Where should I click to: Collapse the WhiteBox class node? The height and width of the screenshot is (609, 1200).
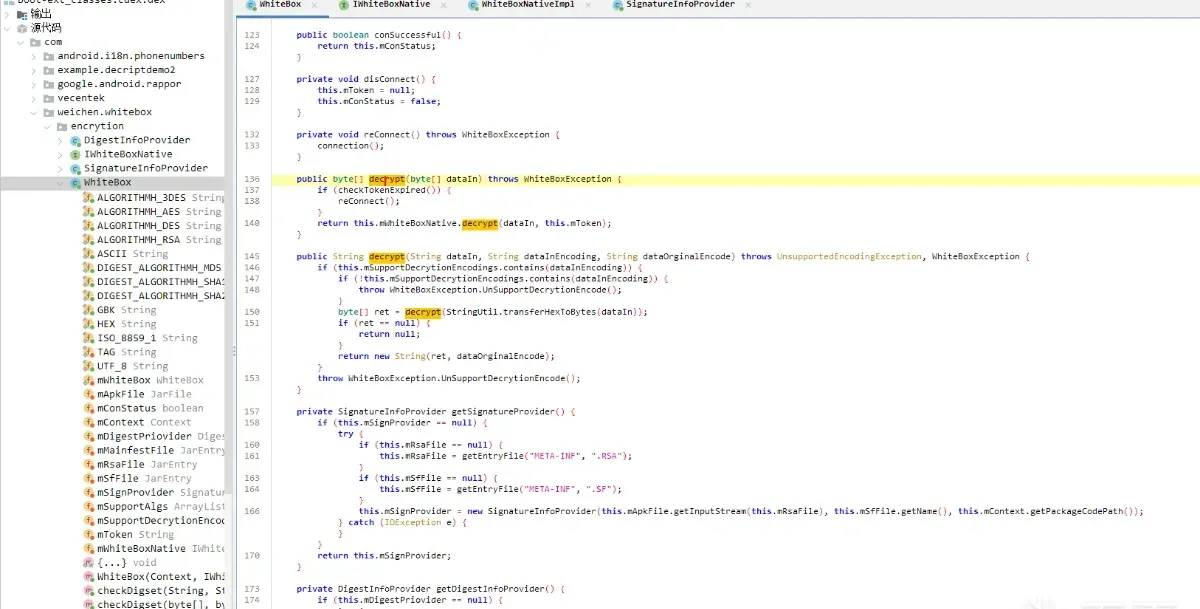[60, 183]
